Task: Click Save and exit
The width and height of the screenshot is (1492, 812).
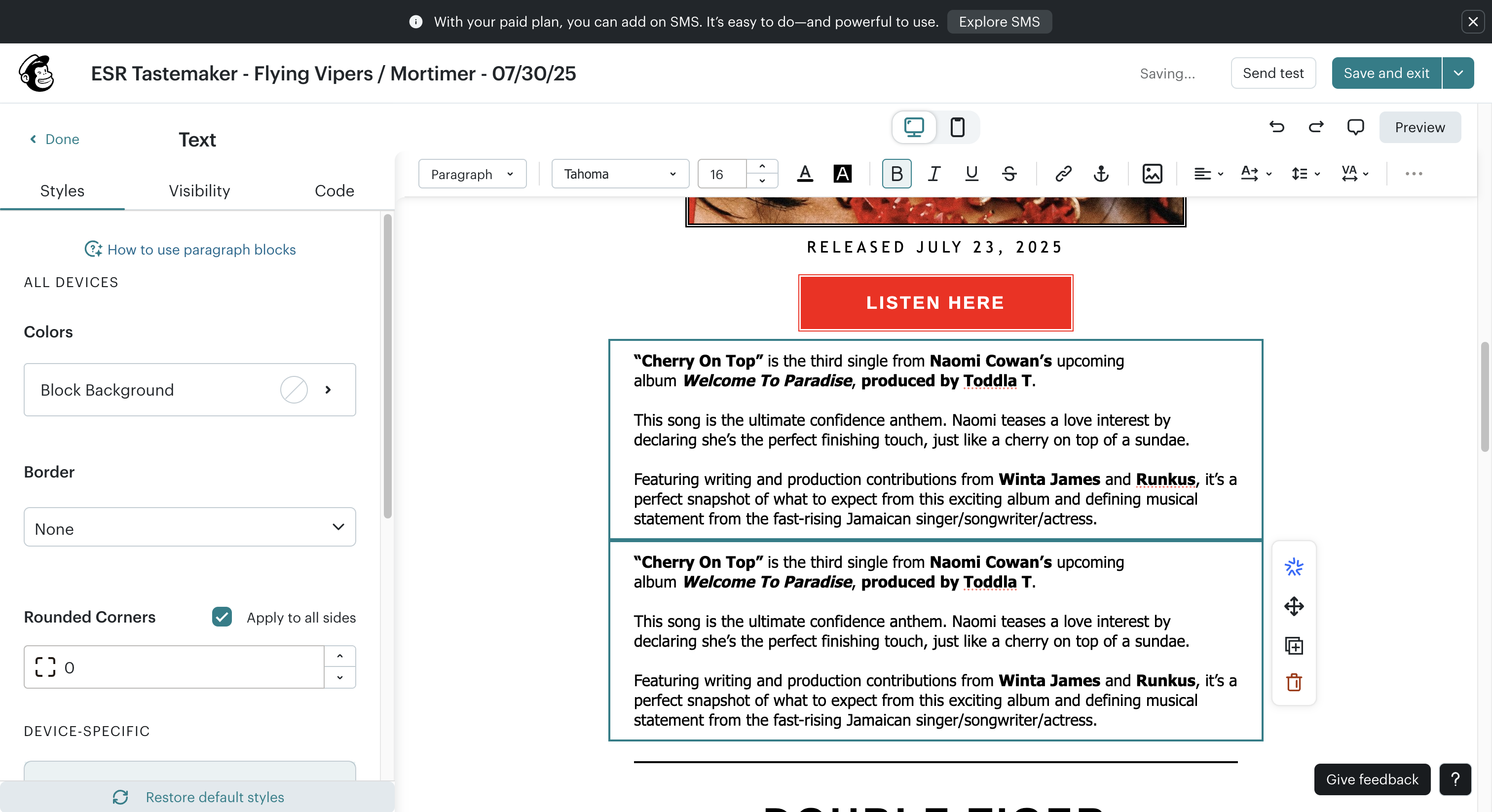Action: tap(1386, 73)
